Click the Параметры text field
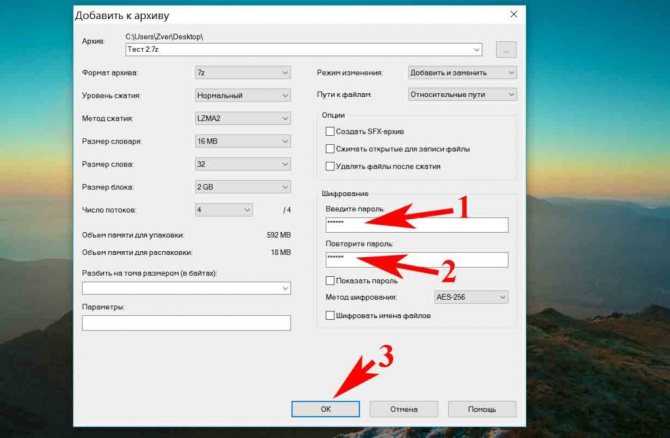 point(186,323)
